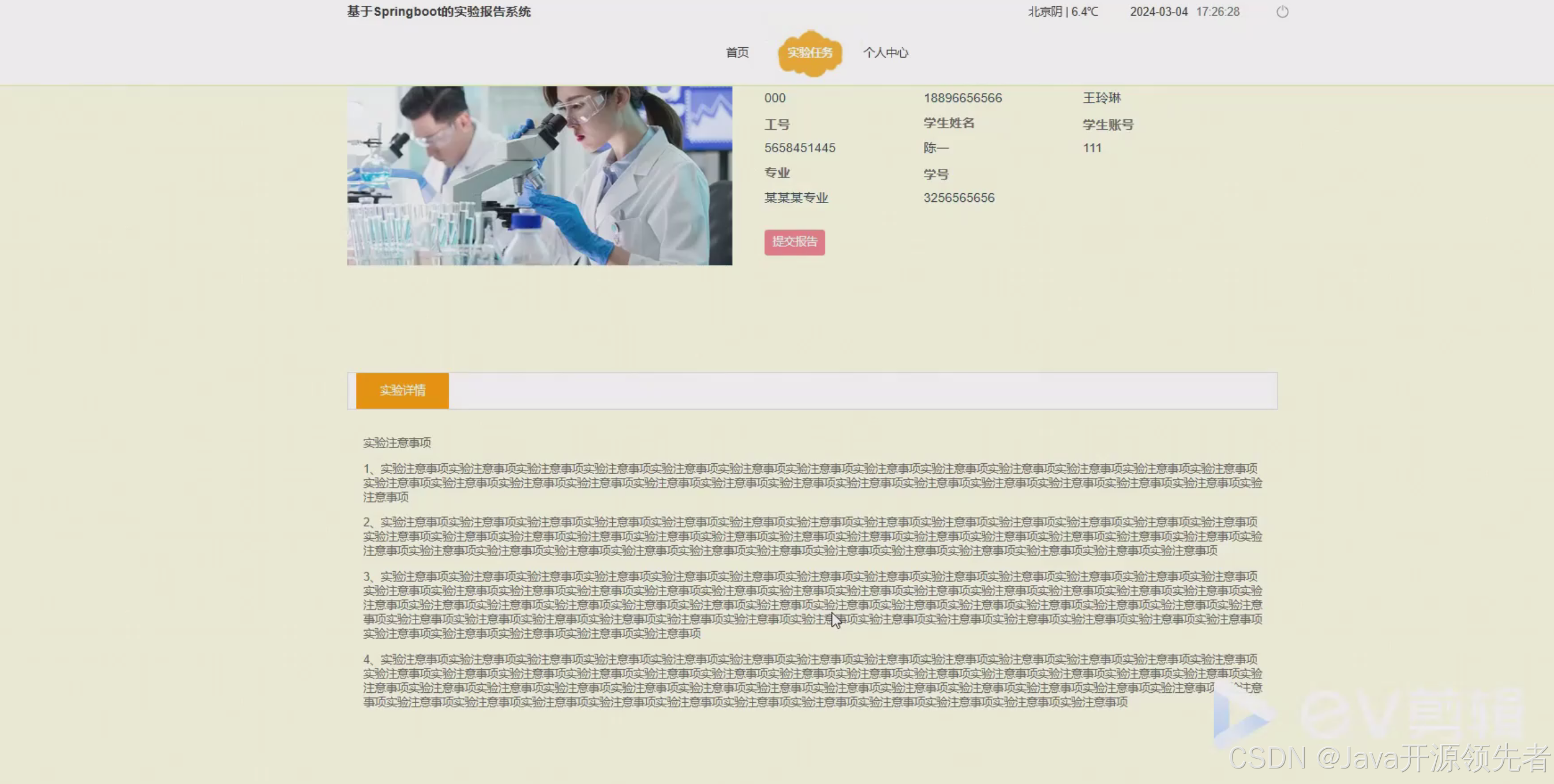
Task: Click the 学号 value 3256565656
Action: click(958, 197)
